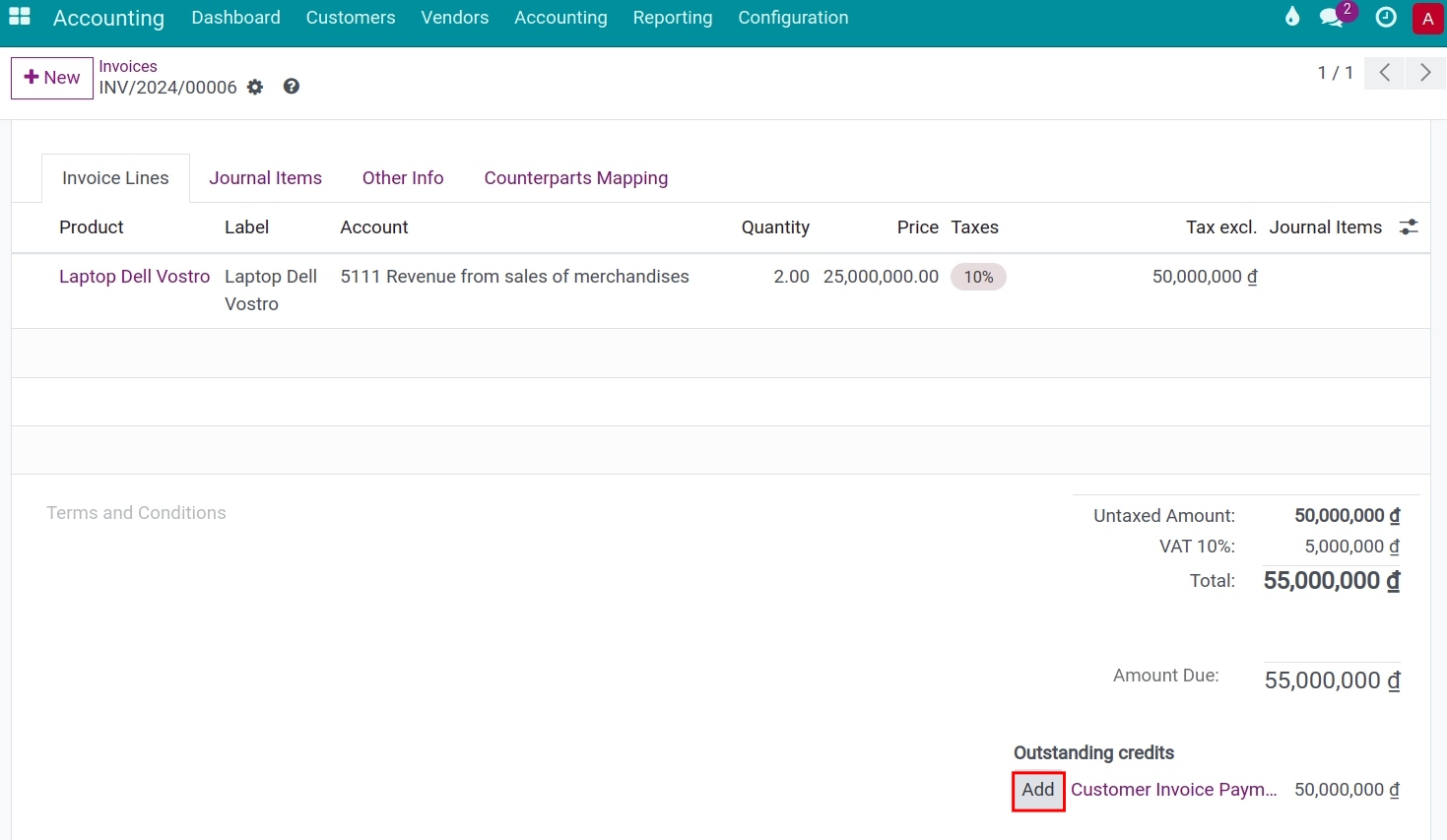The image size is (1447, 840).
Task: Click the Quantity column header
Action: click(775, 227)
